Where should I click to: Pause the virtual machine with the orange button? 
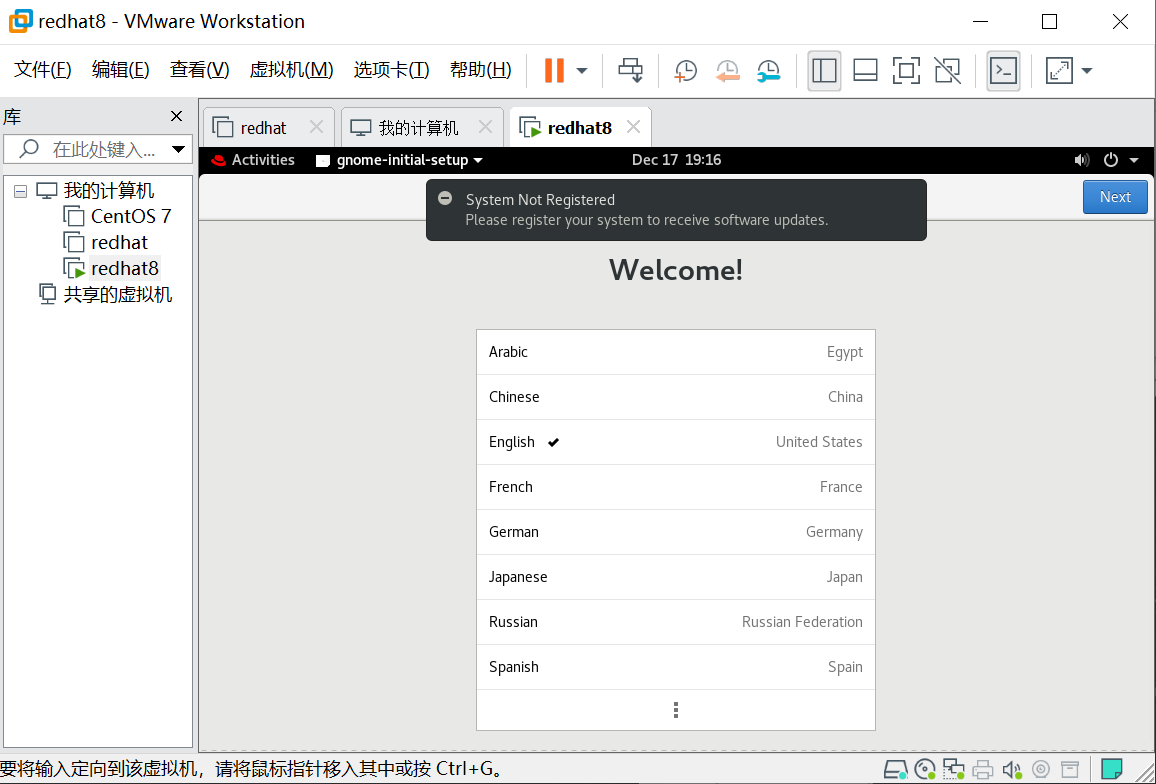tap(554, 71)
